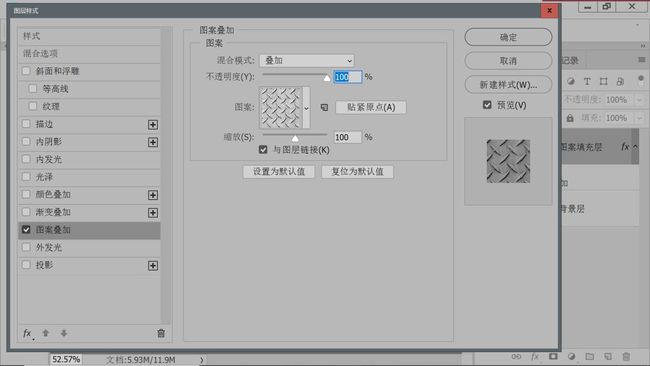Click the 确定 button

click(508, 37)
